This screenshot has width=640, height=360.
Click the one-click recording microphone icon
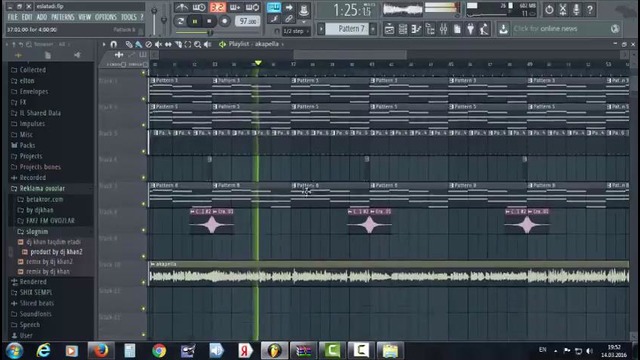(576, 10)
